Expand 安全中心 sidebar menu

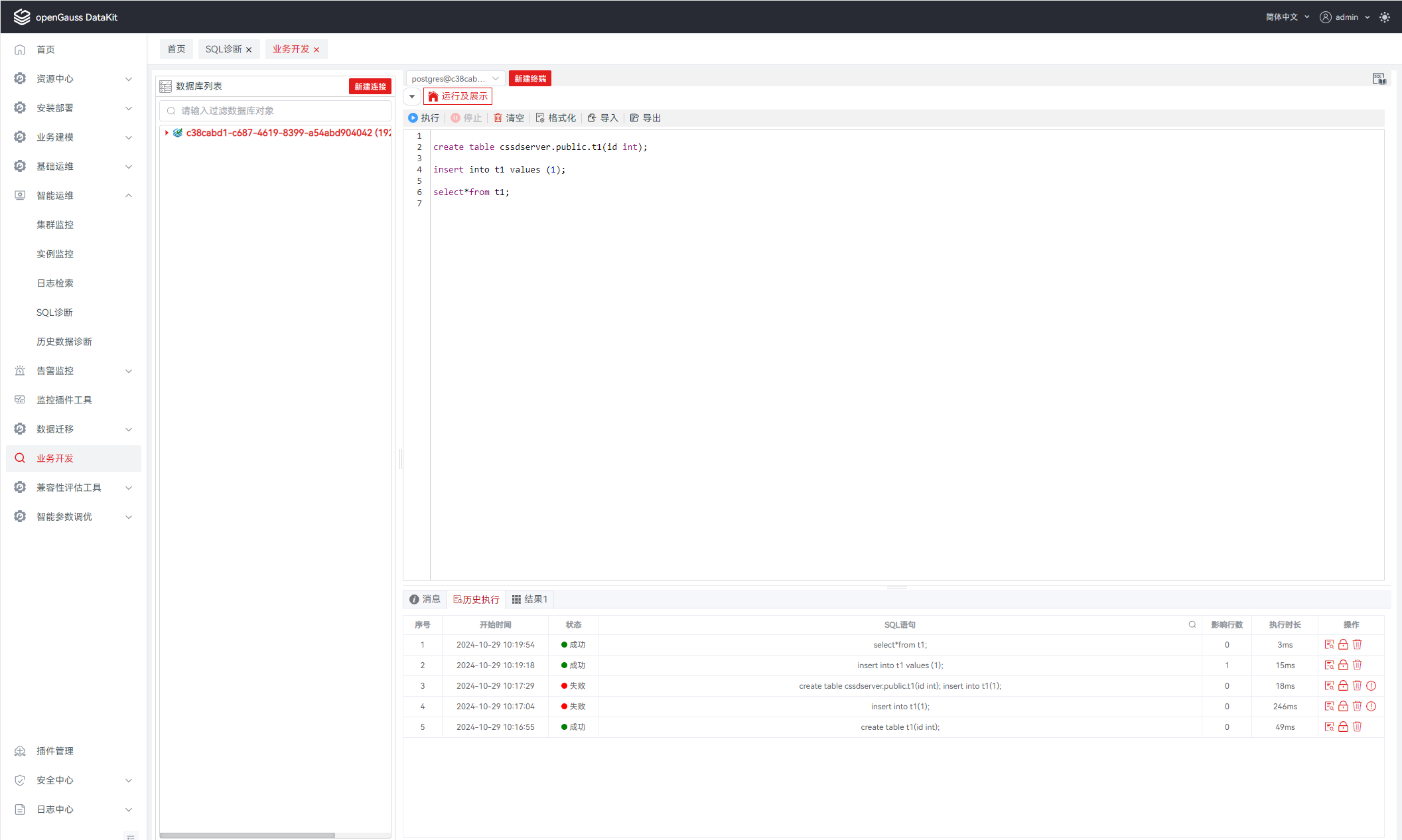point(74,780)
